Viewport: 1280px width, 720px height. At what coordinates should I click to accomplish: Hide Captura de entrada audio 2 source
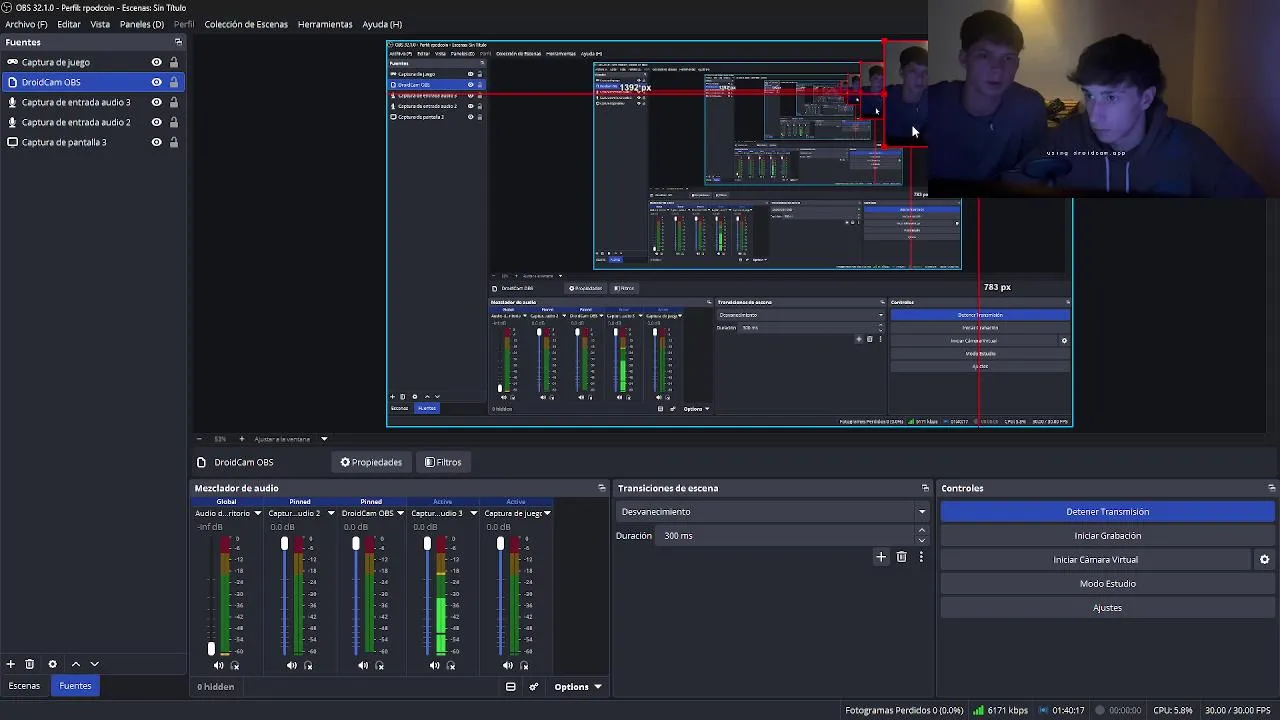point(156,122)
